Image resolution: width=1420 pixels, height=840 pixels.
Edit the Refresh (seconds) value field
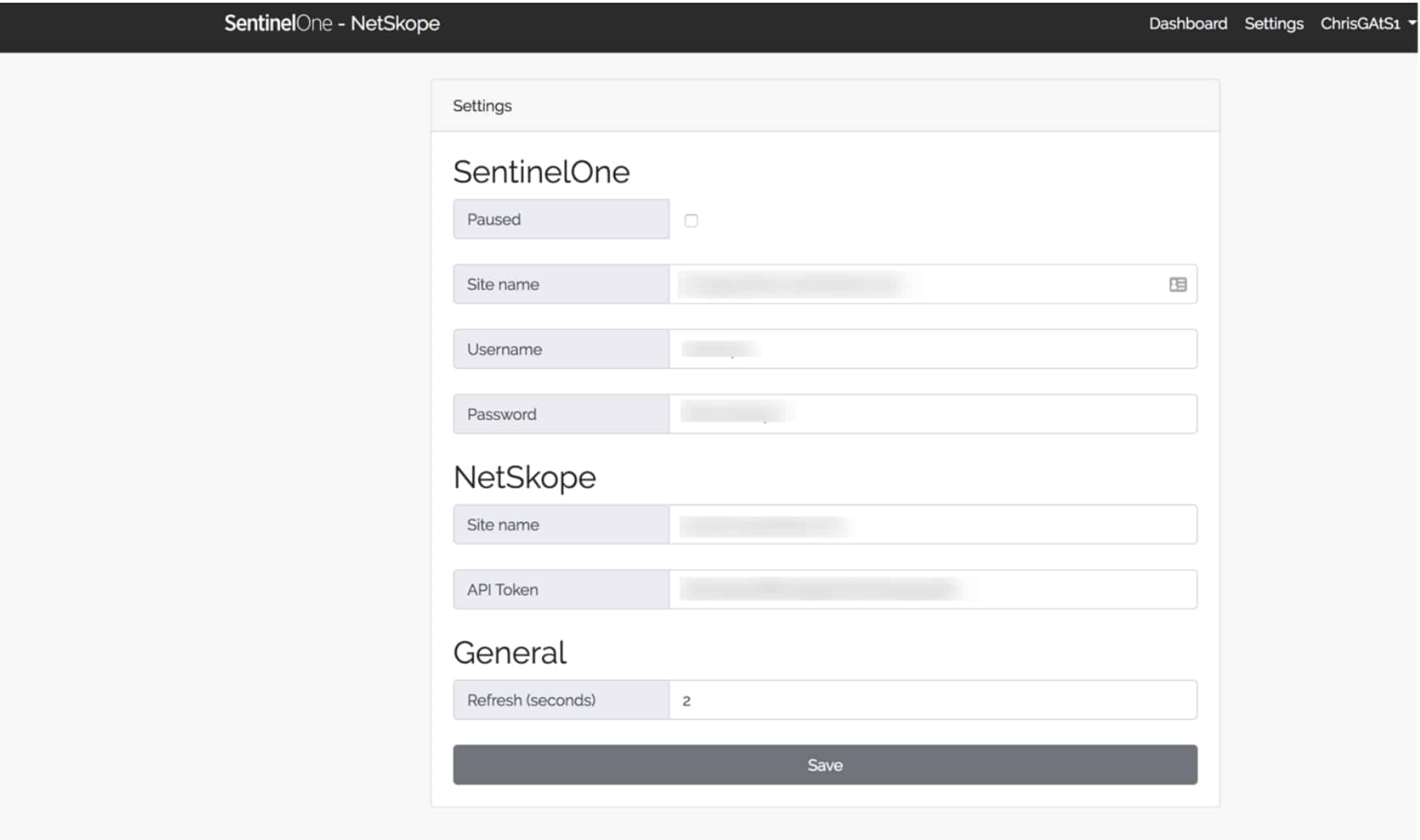(932, 700)
